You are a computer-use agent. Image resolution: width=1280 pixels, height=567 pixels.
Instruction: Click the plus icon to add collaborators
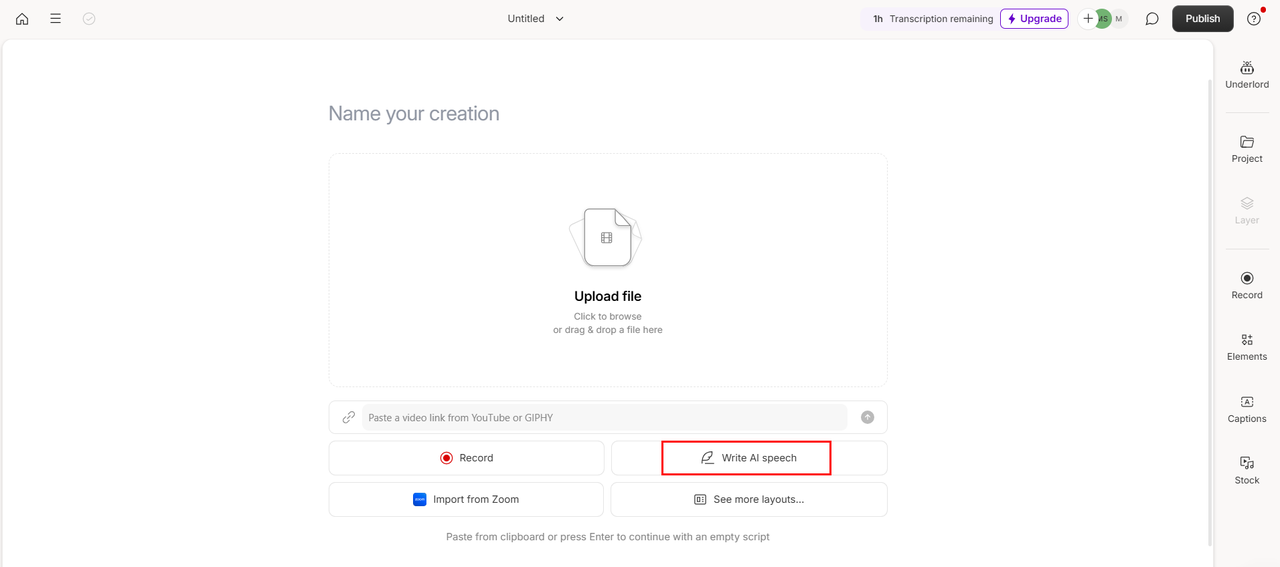click(x=1087, y=19)
